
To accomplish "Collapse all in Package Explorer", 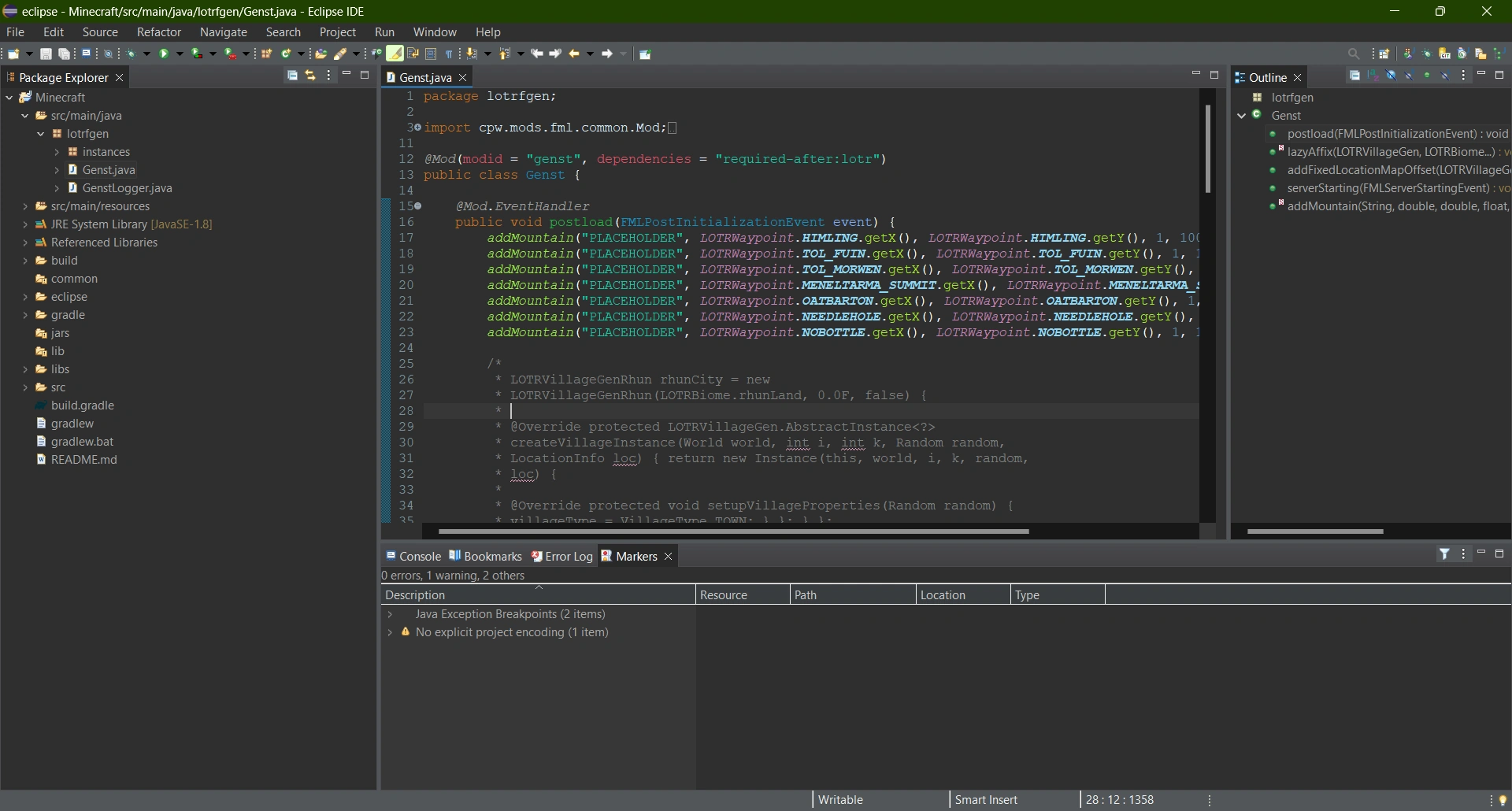I will [292, 76].
